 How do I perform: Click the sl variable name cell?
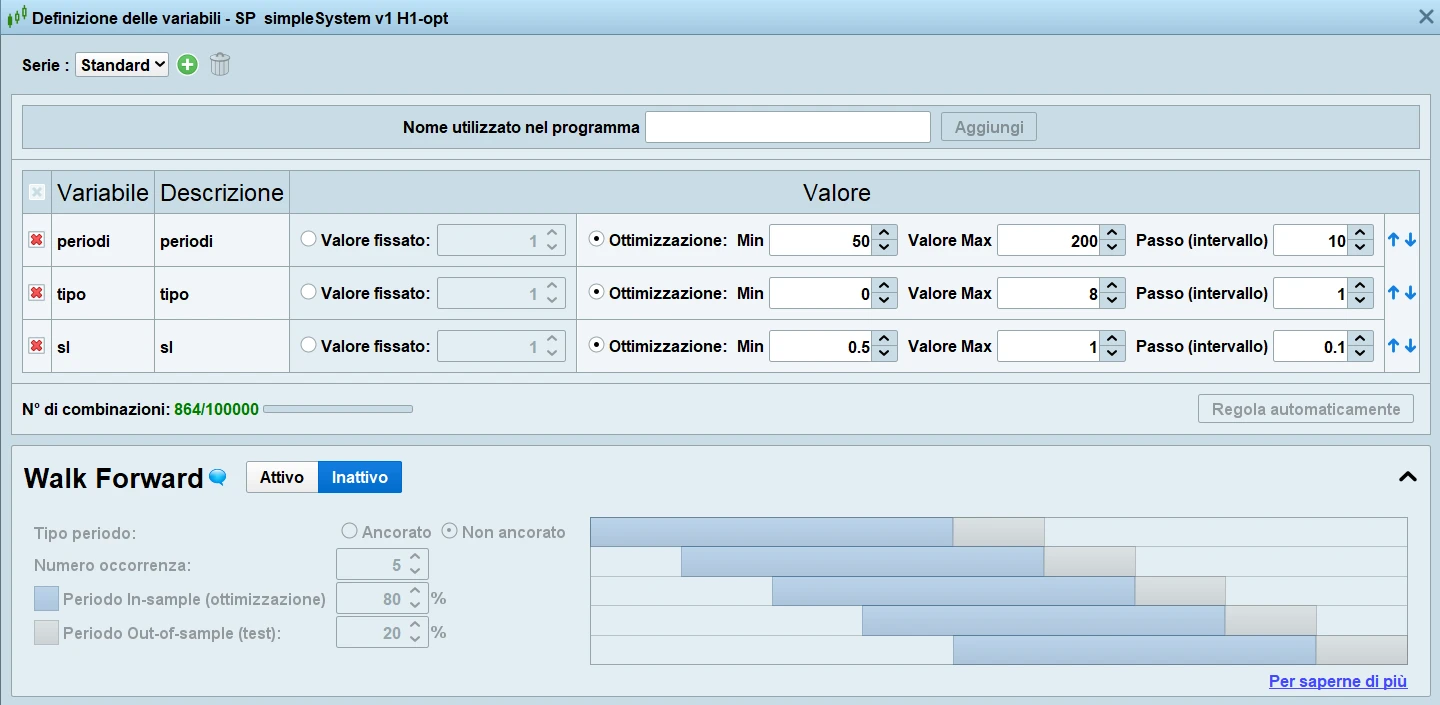103,346
